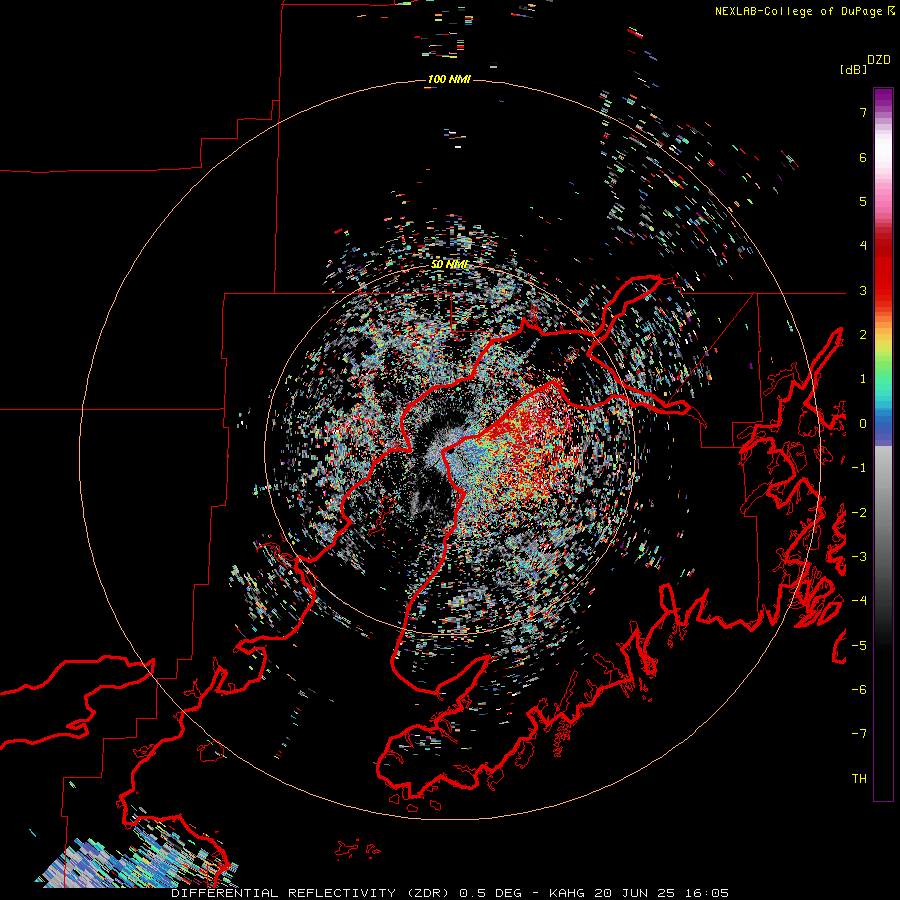This screenshot has height=900, width=900.
Task: Click the KAHG station identifier in the caption
Action: (x=567, y=893)
